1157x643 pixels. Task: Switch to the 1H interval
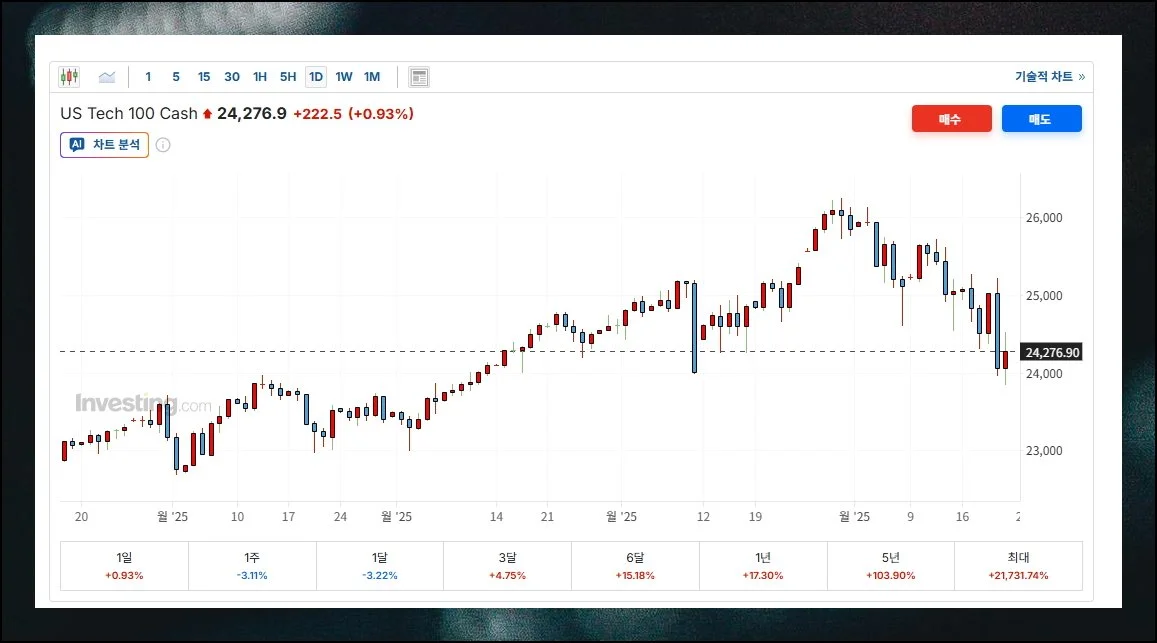point(260,77)
